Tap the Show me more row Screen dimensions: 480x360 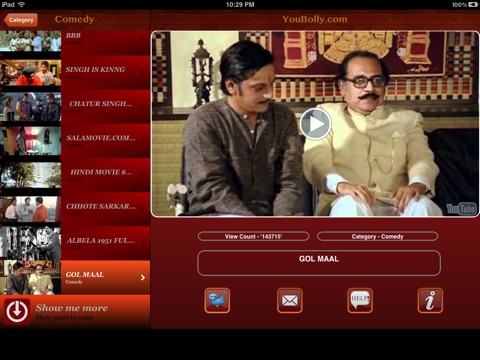point(75,311)
